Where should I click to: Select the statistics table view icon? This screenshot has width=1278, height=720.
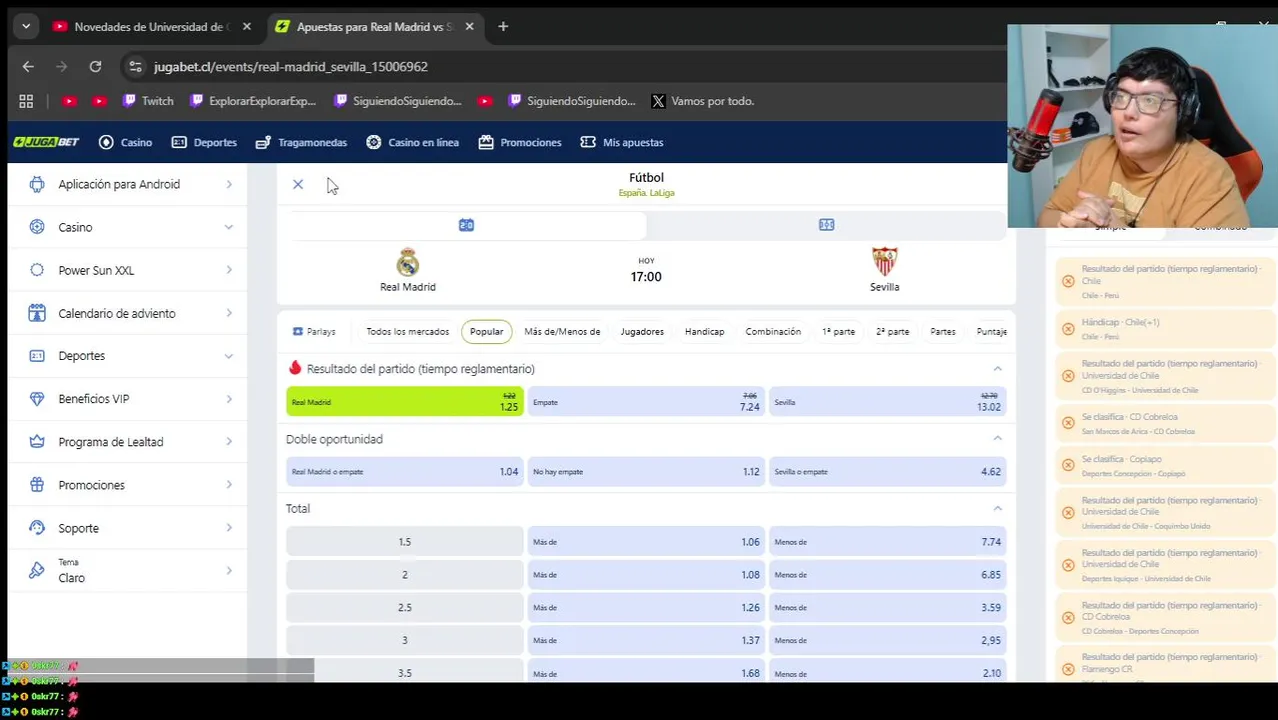click(826, 225)
